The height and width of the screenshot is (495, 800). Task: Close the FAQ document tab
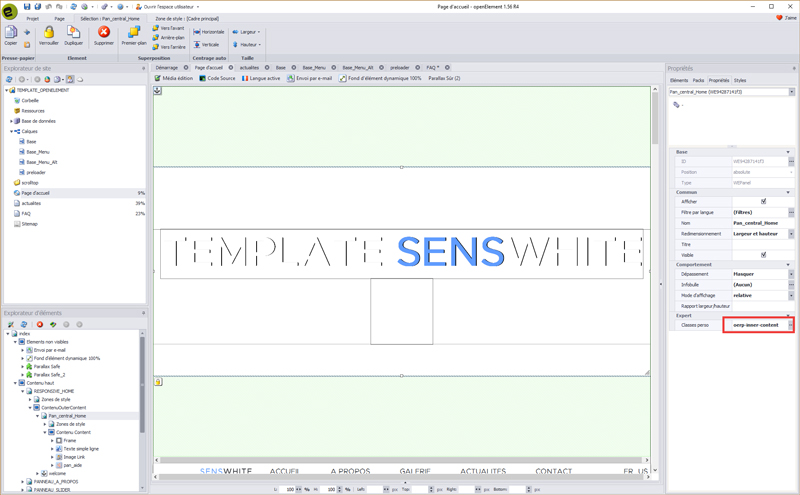(x=447, y=67)
